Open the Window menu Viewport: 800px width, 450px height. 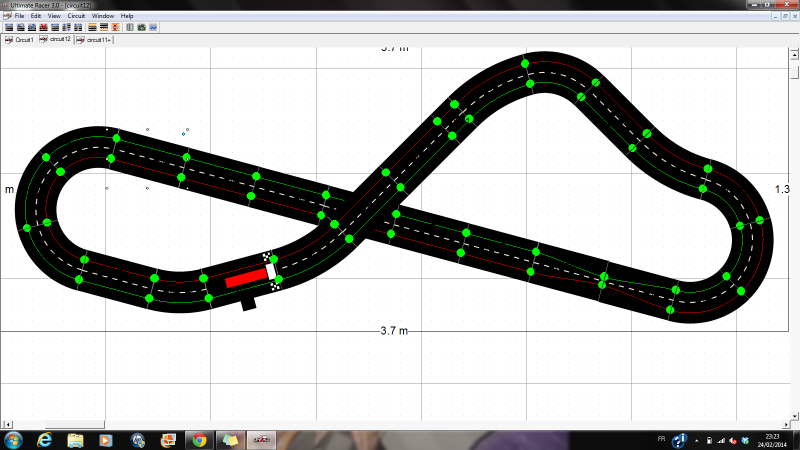(102, 16)
